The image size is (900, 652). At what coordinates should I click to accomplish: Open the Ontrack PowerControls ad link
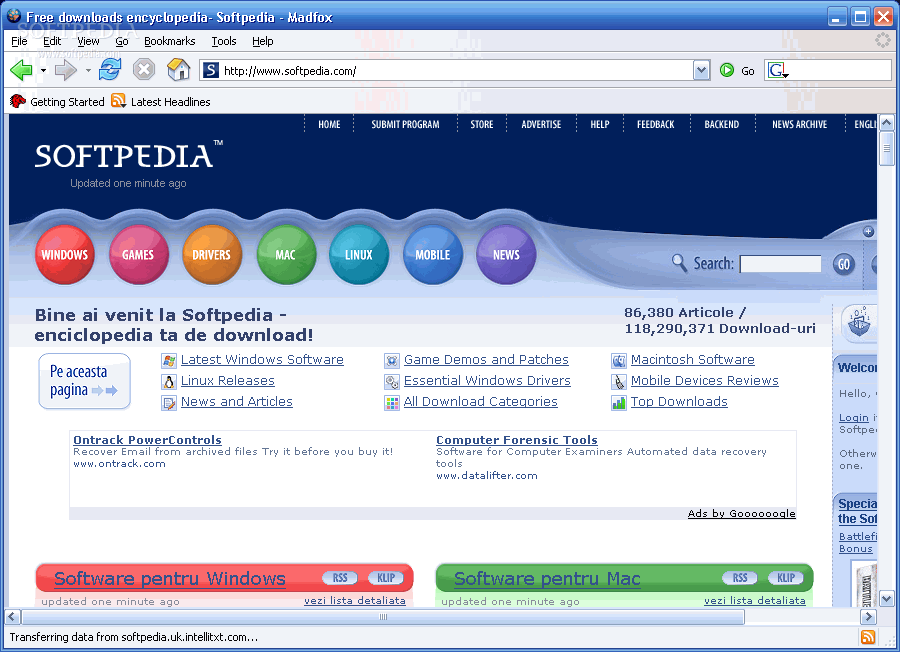[x=147, y=440]
